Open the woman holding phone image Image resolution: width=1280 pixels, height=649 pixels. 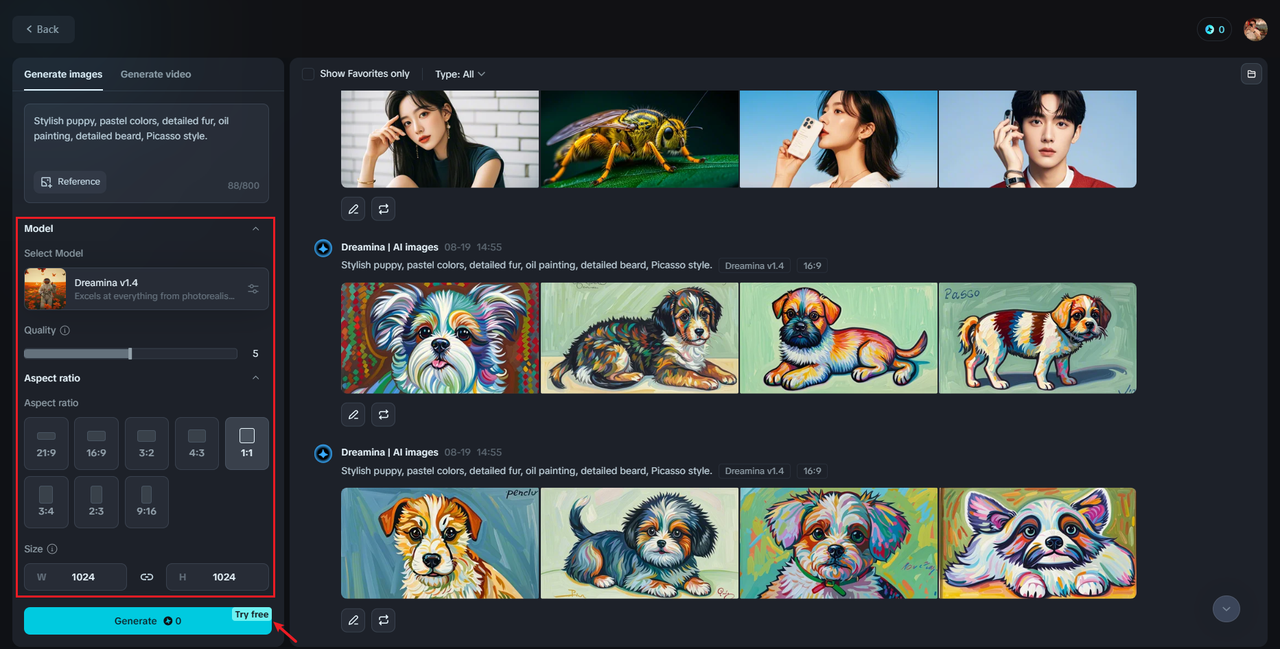[x=838, y=139]
